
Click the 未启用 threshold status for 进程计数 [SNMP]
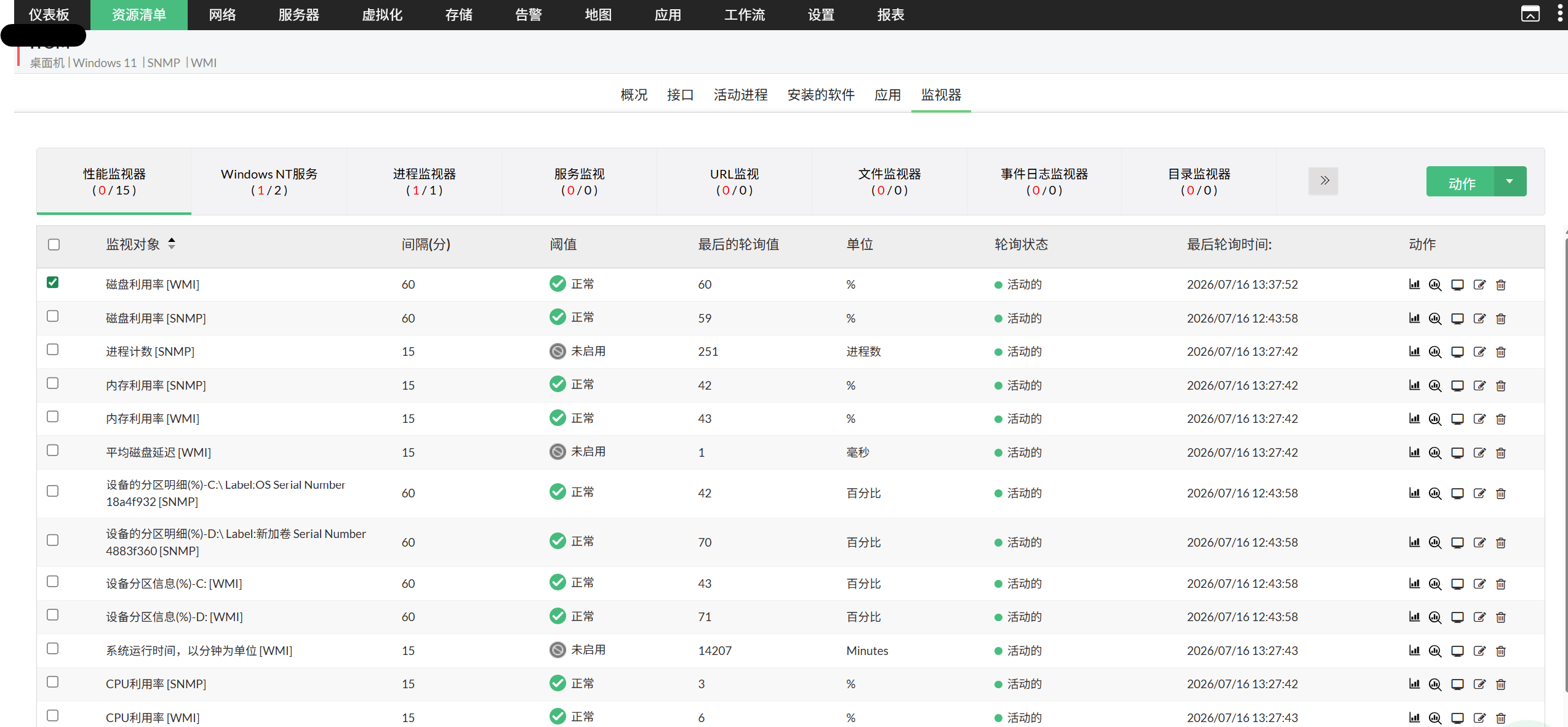click(x=578, y=351)
